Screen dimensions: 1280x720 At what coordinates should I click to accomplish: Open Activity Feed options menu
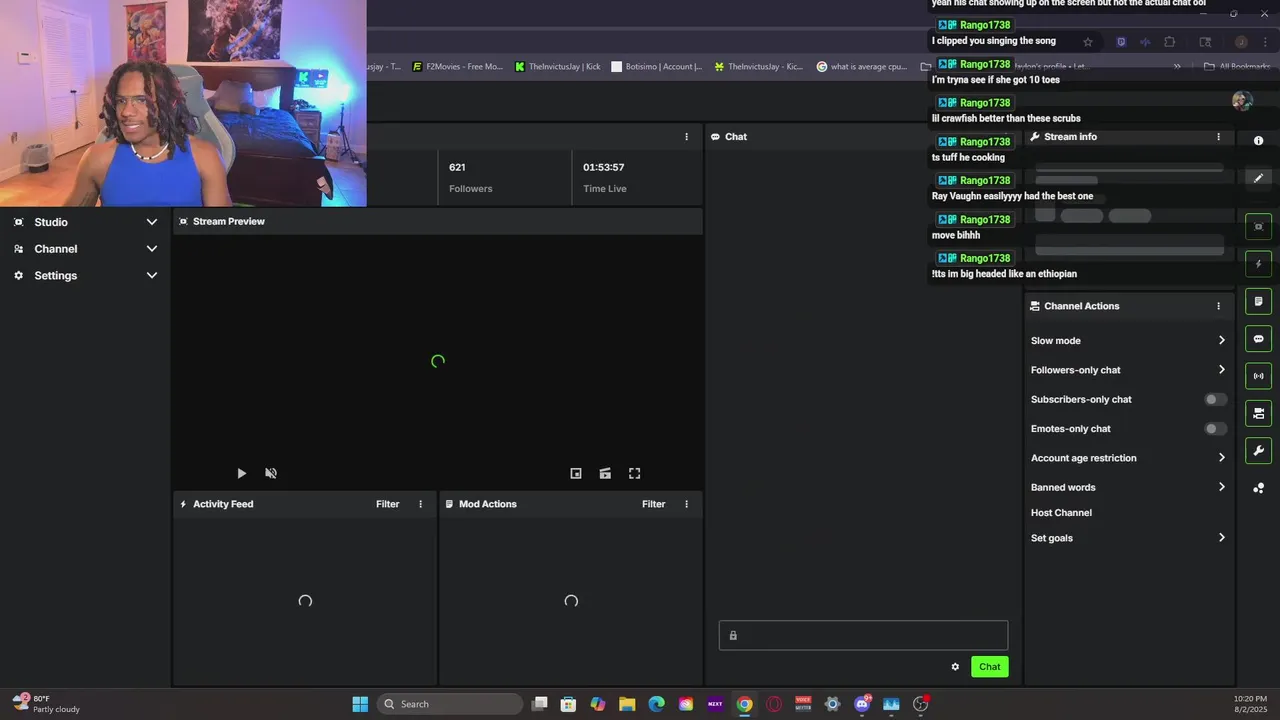420,504
